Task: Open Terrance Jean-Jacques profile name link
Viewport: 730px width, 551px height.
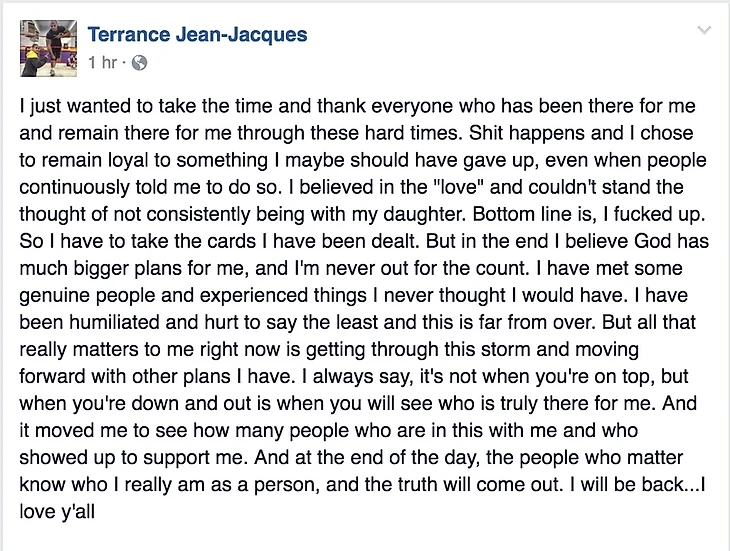Action: [198, 35]
